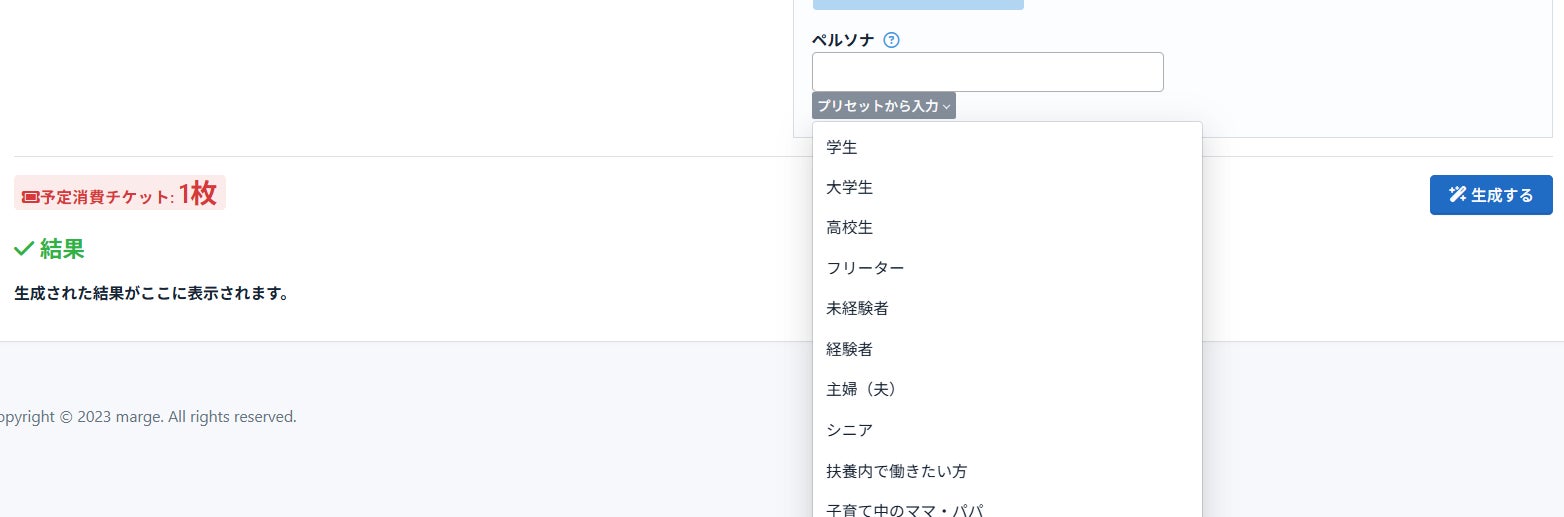Click the ペルソナ text input field
This screenshot has height=517, width=1564.
[x=987, y=72]
